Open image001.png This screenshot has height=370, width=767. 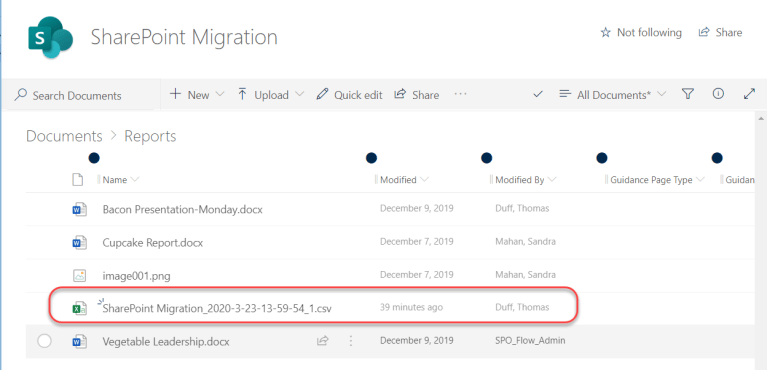pyautogui.click(x=136, y=276)
